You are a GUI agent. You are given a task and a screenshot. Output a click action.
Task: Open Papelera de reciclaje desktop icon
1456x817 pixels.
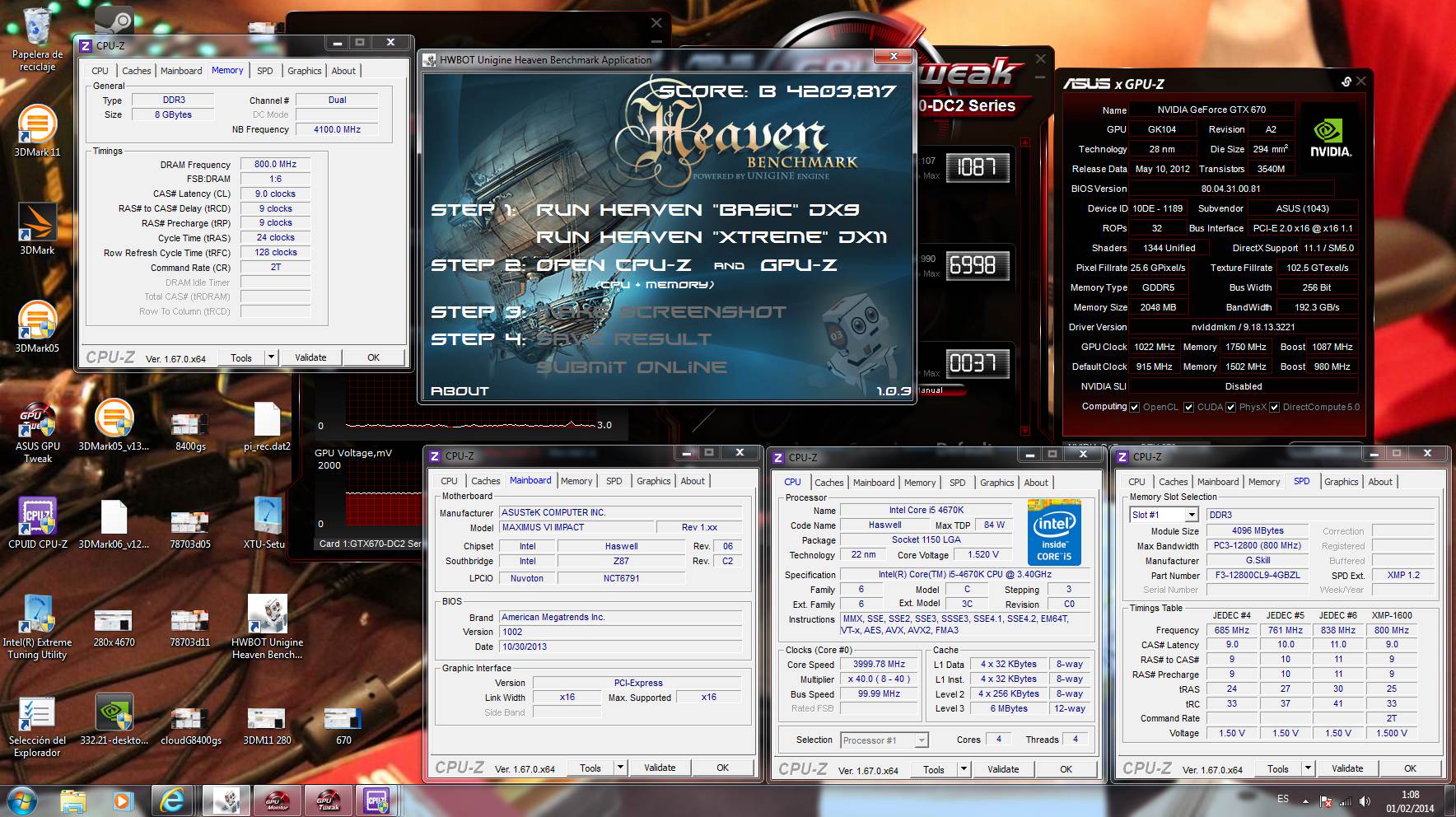(x=37, y=39)
